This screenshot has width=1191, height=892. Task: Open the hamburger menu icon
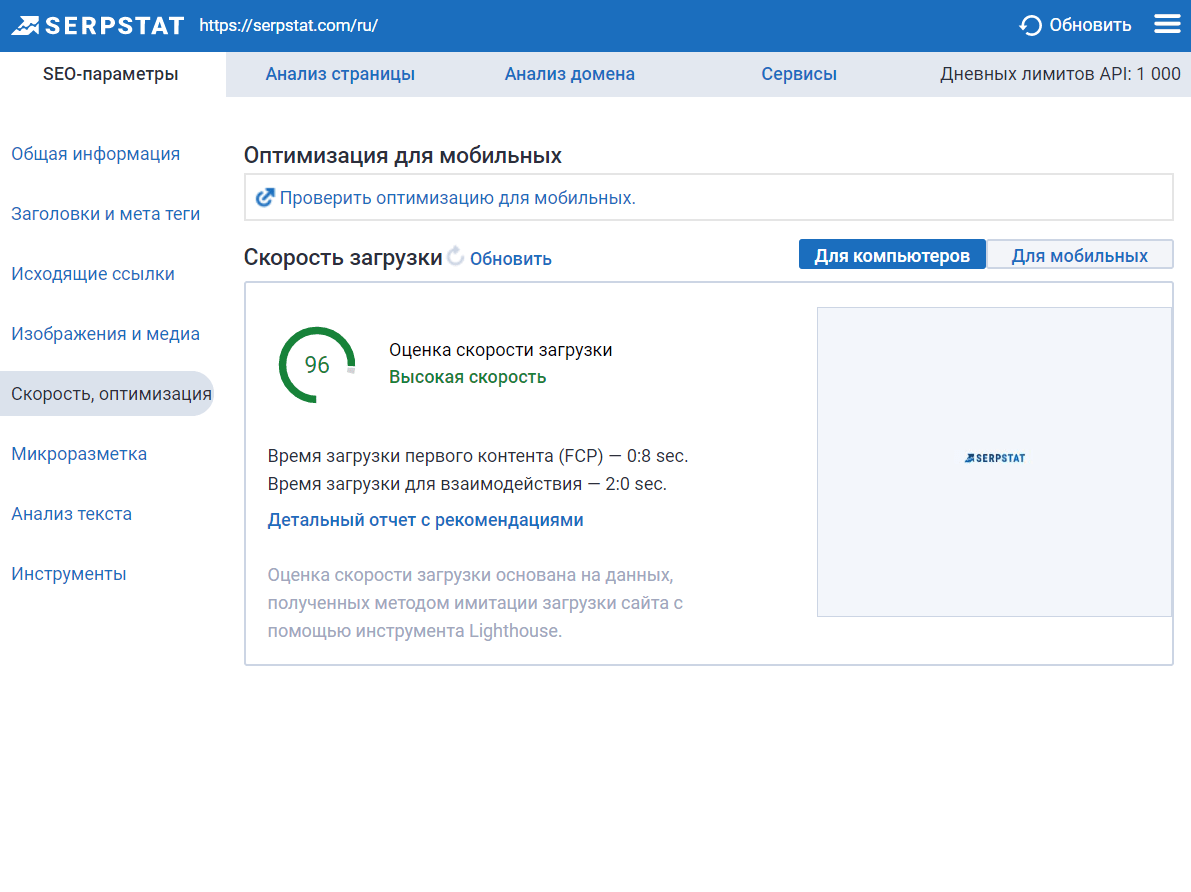click(1167, 24)
